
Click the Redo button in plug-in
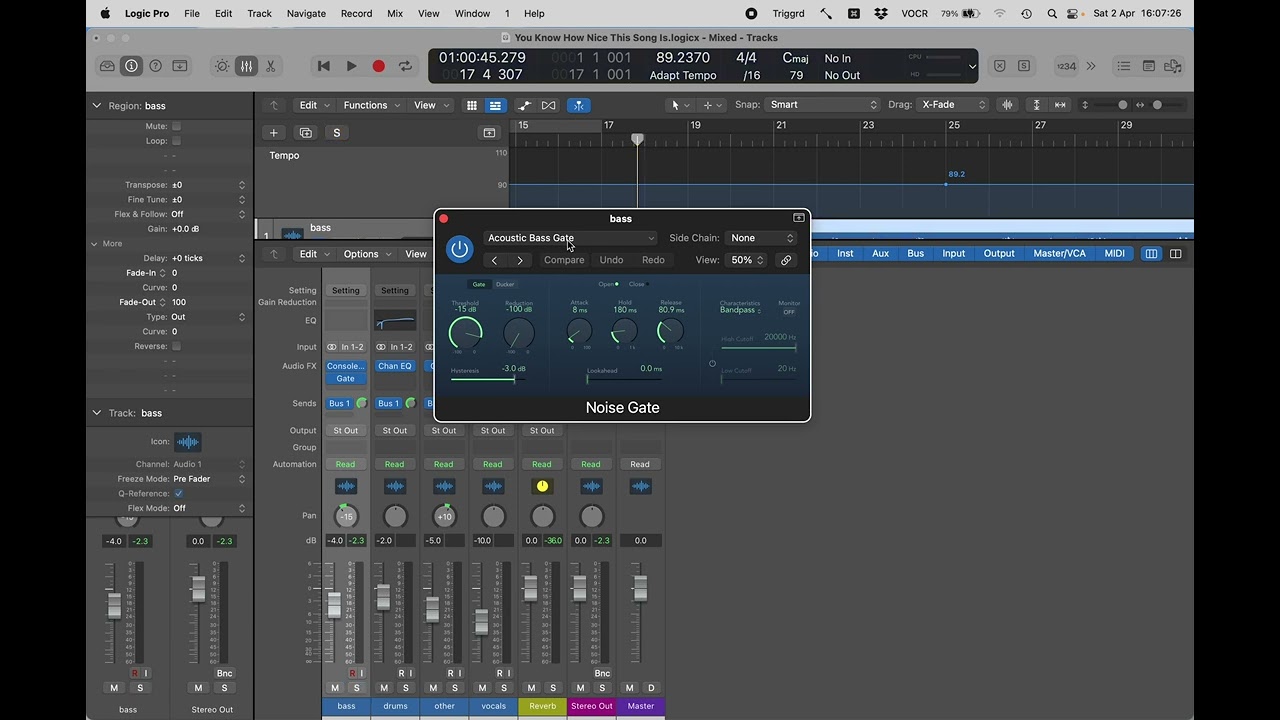653,260
